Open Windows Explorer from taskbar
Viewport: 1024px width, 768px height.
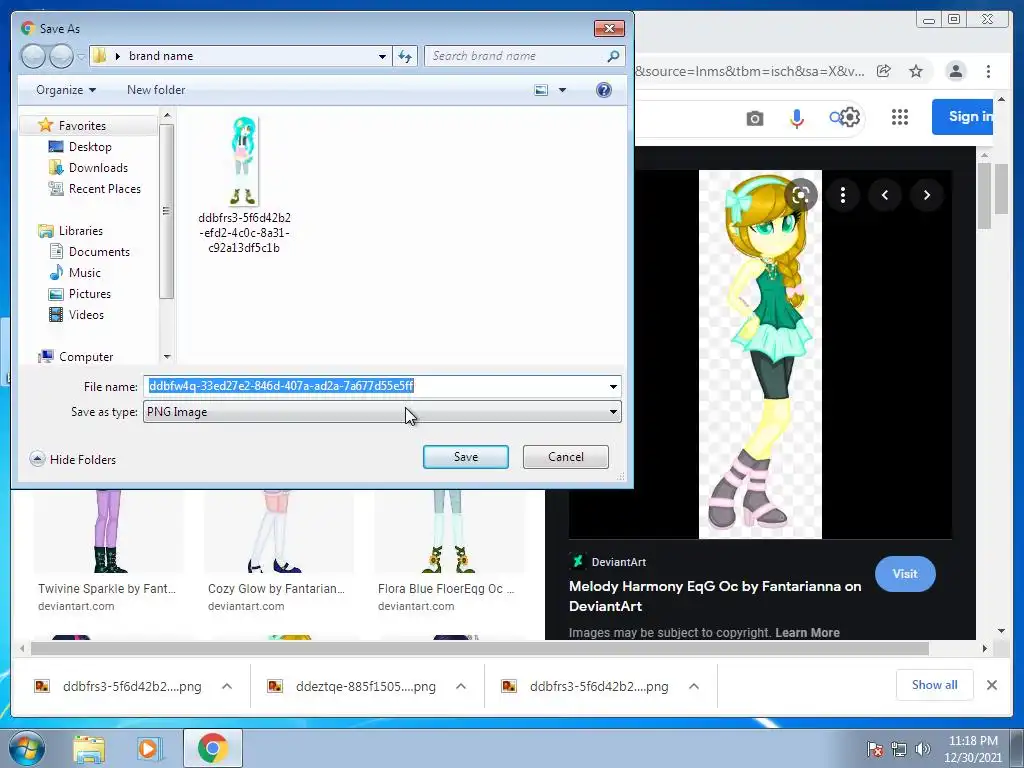(89, 748)
